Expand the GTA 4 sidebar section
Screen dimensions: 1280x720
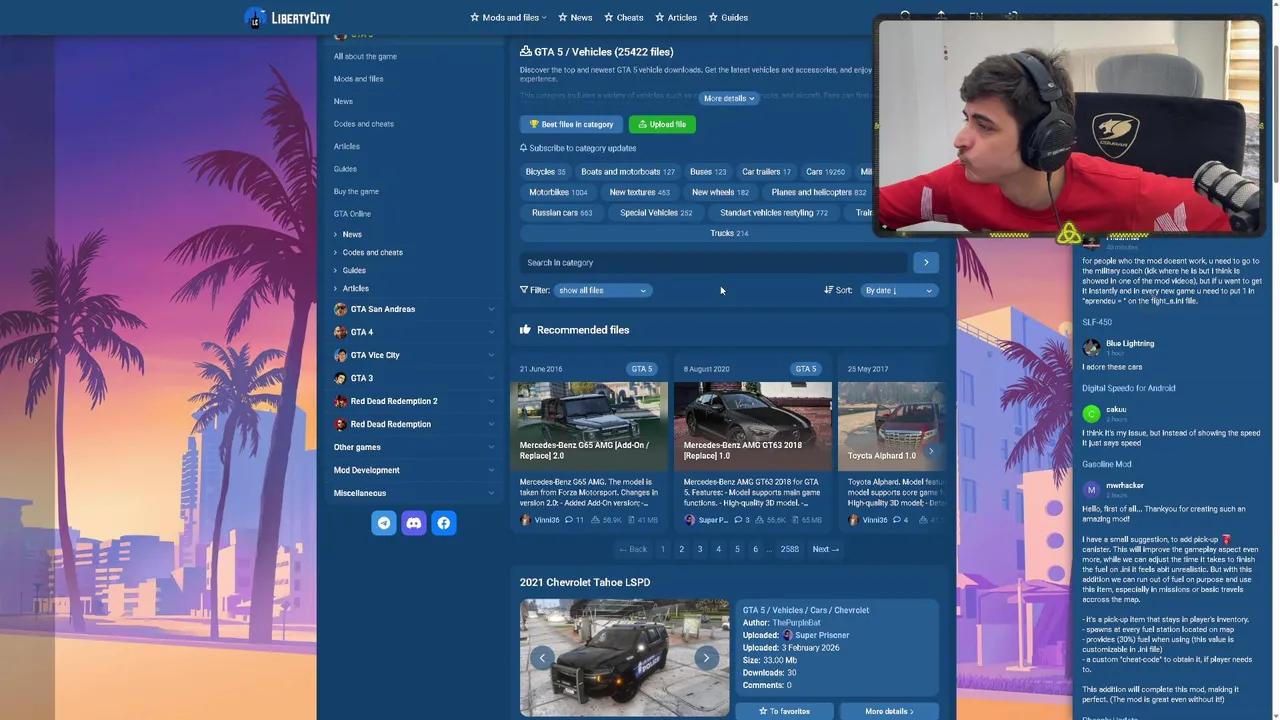(x=491, y=332)
